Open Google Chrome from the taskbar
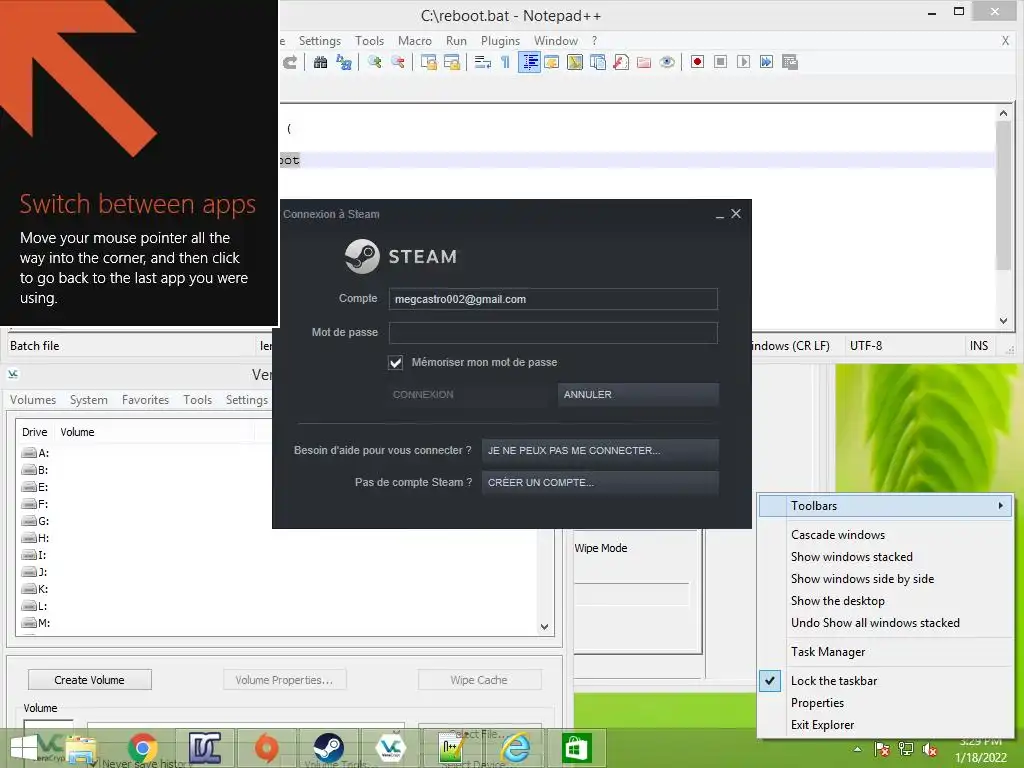Viewport: 1024px width, 768px height. click(x=142, y=748)
